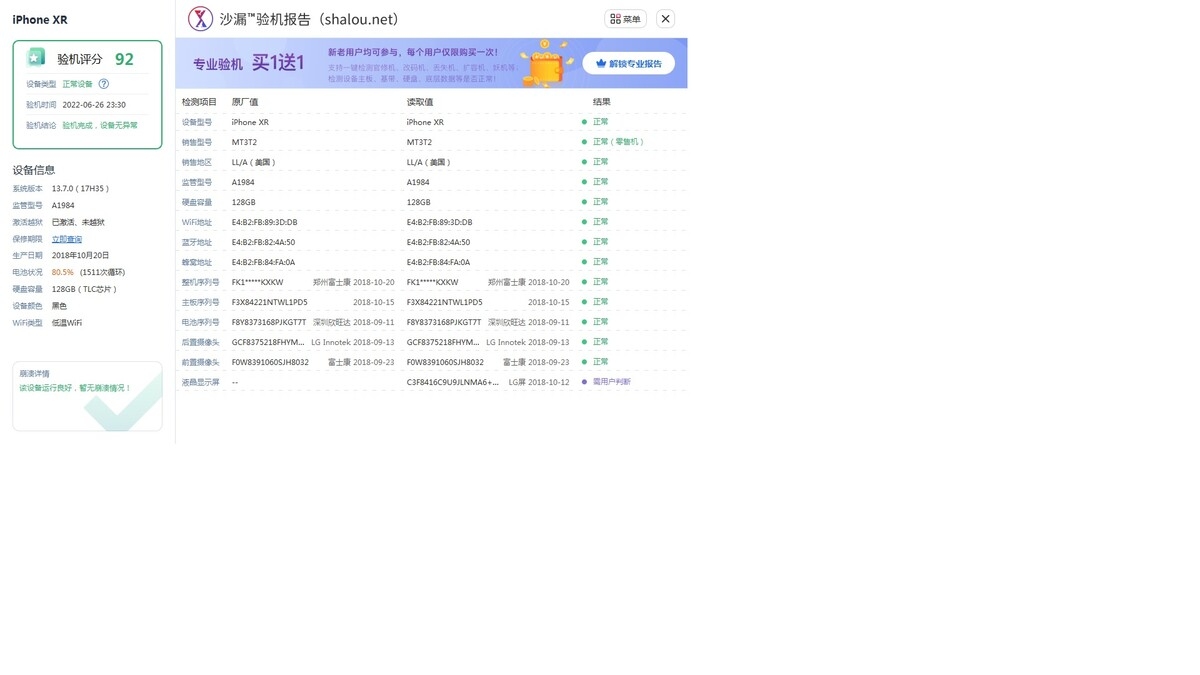Open the 菜单 menu button
The width and height of the screenshot is (1200, 675).
(x=626, y=19)
